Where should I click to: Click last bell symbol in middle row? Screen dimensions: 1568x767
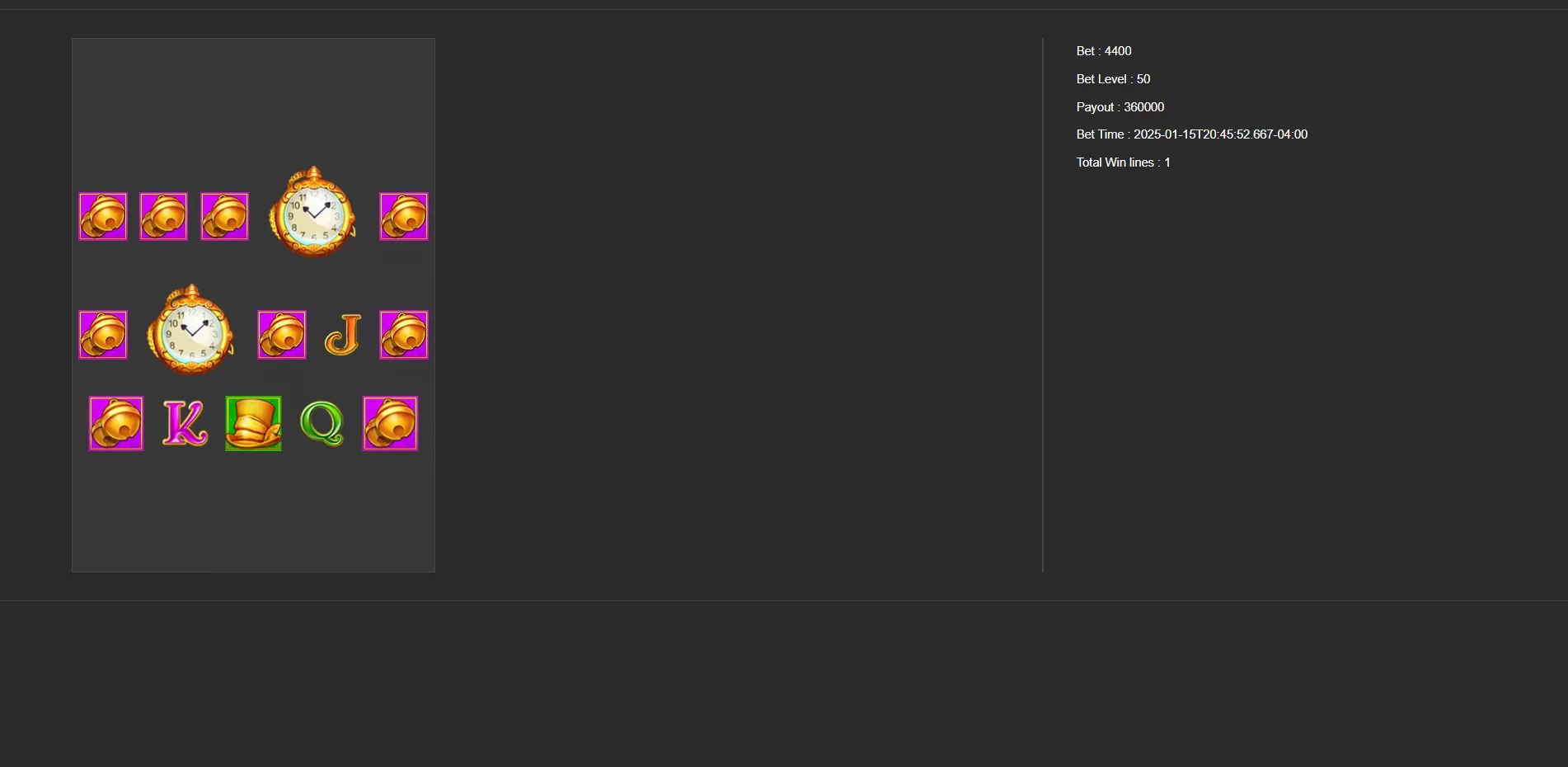[404, 335]
